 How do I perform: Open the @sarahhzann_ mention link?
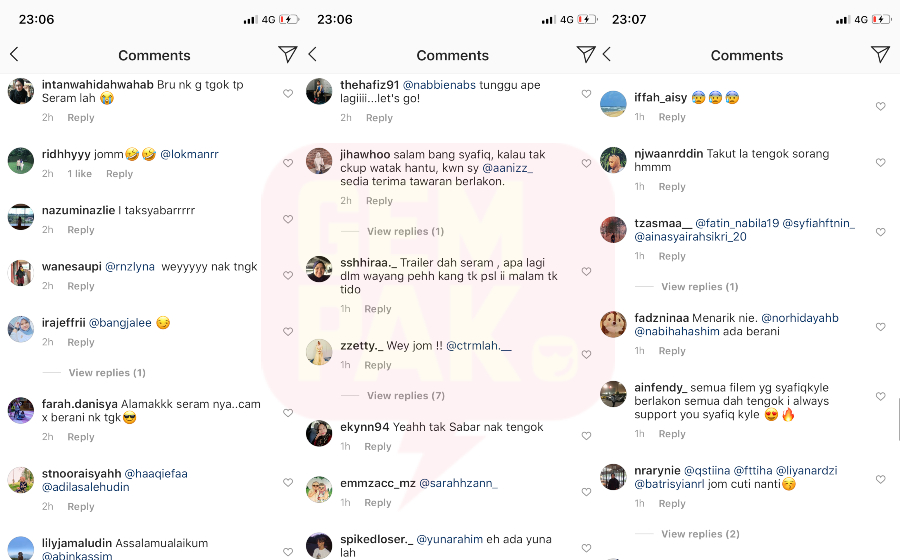[x=458, y=483]
